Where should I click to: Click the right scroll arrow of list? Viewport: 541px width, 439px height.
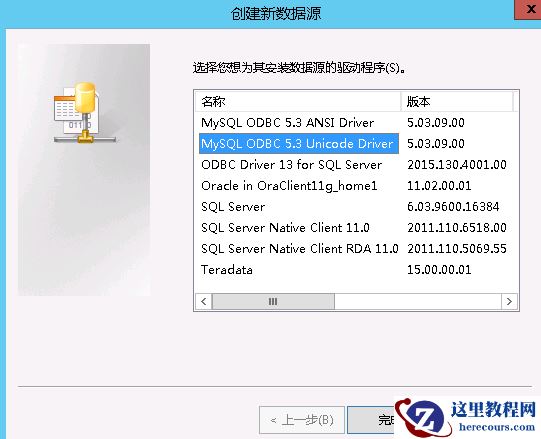click(509, 301)
